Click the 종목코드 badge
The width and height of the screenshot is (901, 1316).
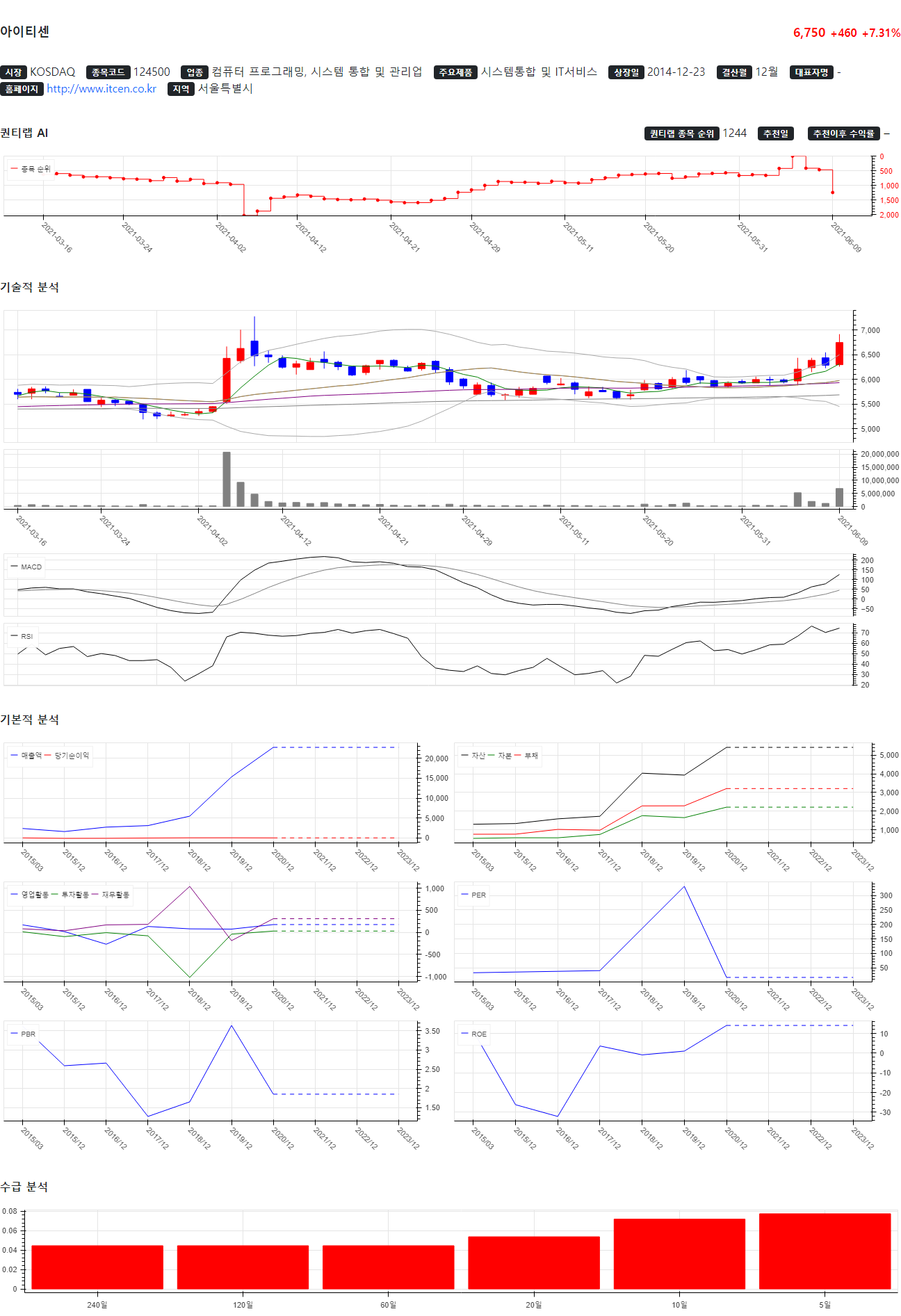108,72
